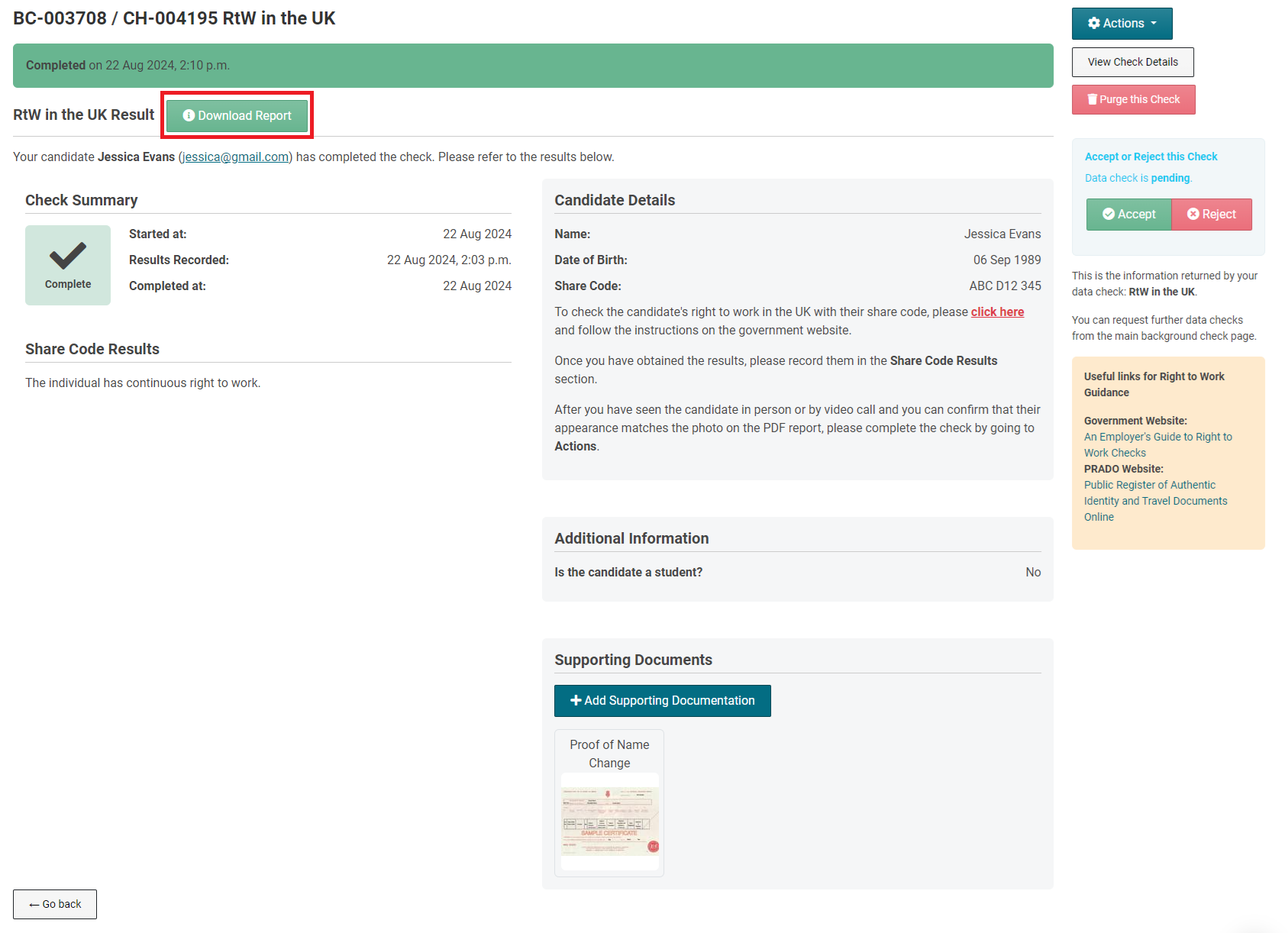The image size is (1288, 933).
Task: Expand the Actions dropdown caret
Action: tap(1154, 24)
